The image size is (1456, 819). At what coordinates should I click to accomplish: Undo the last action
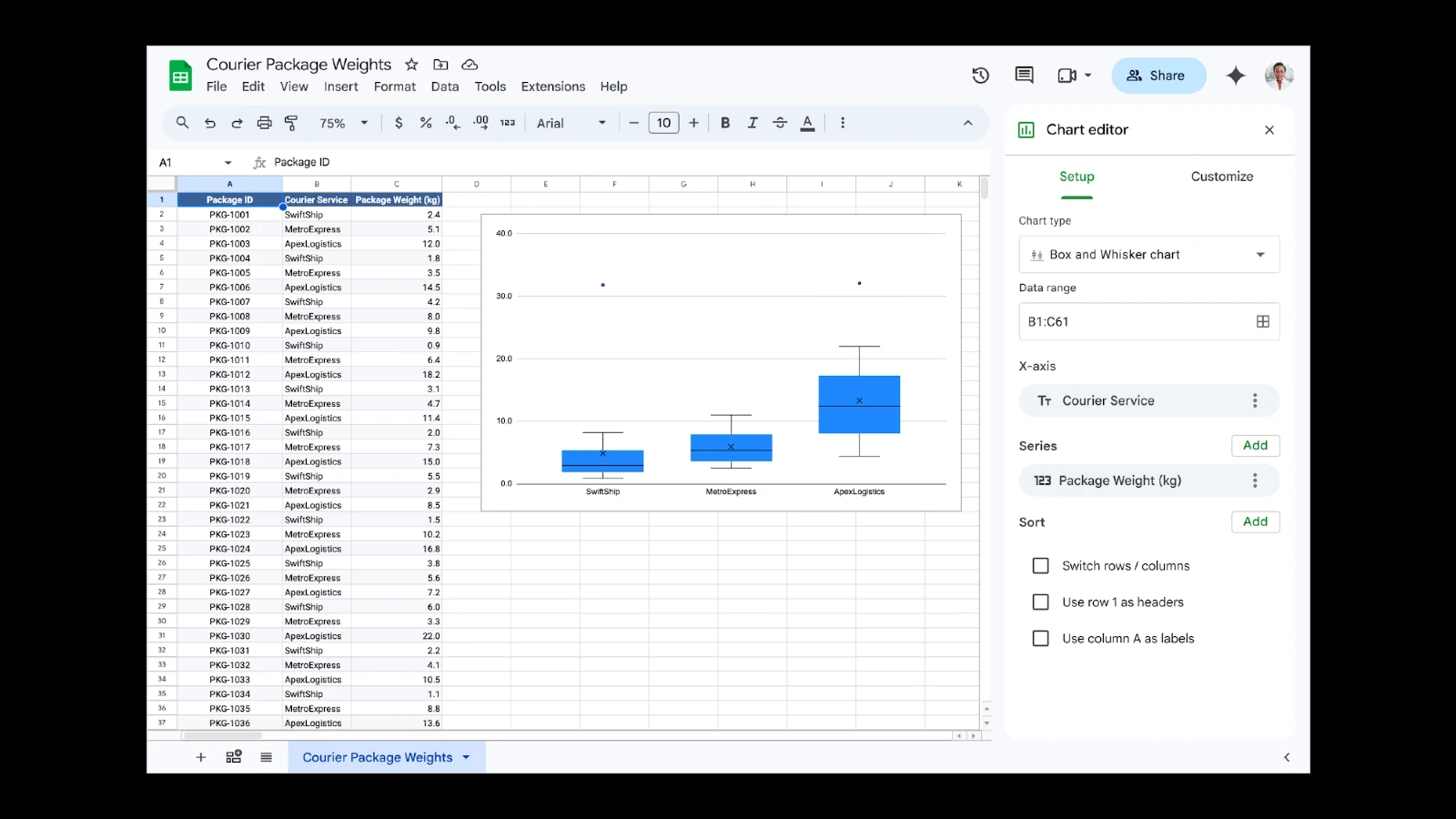click(210, 123)
